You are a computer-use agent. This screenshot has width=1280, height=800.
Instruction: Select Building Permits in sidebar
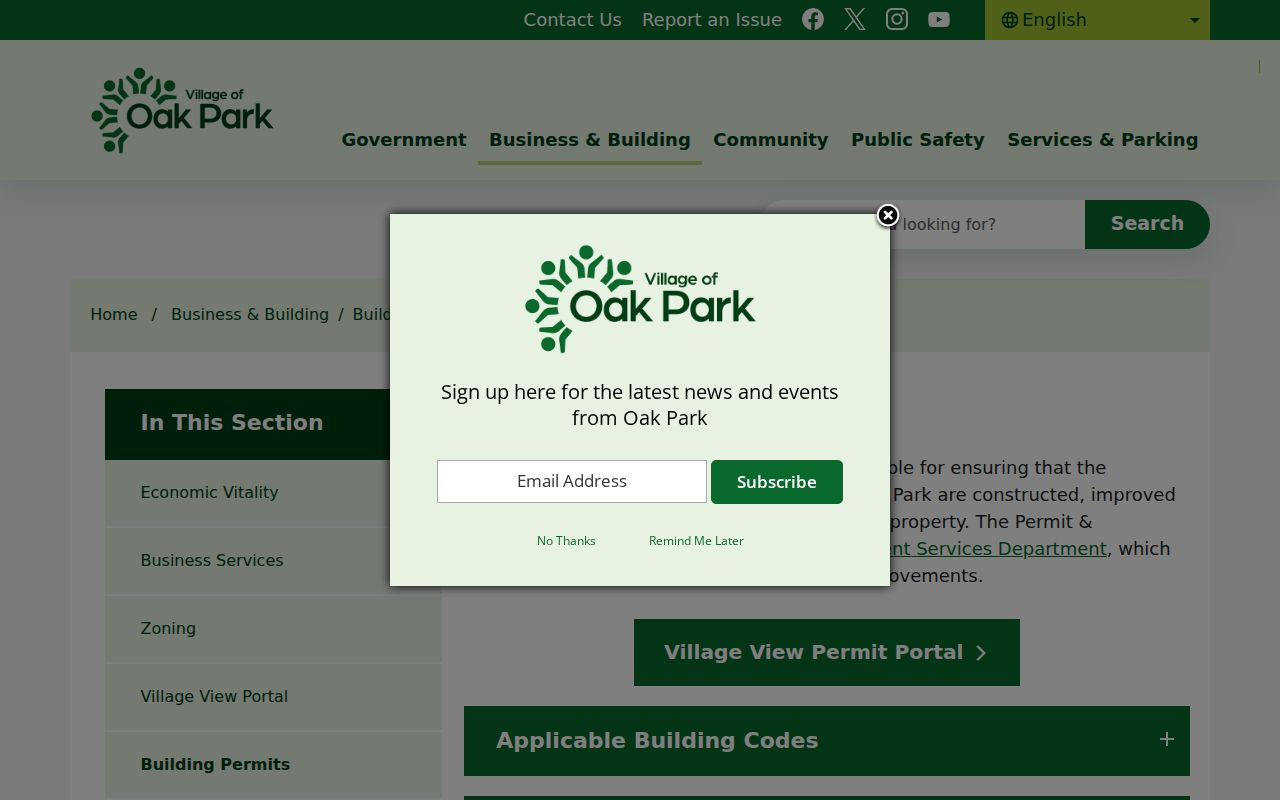click(x=273, y=765)
